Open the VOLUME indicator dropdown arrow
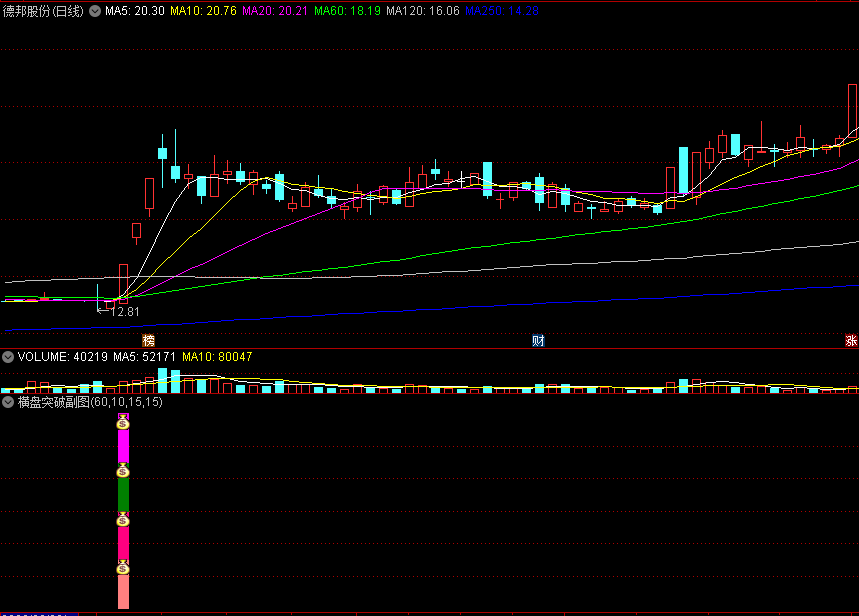Viewport: 859px width, 616px height. click(x=8, y=357)
